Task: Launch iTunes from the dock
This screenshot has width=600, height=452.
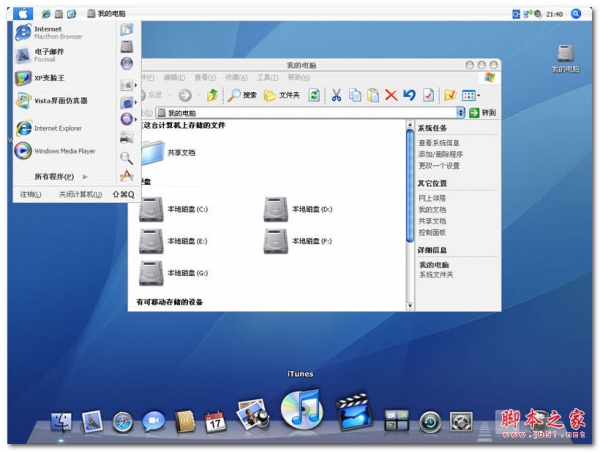Action: (302, 410)
